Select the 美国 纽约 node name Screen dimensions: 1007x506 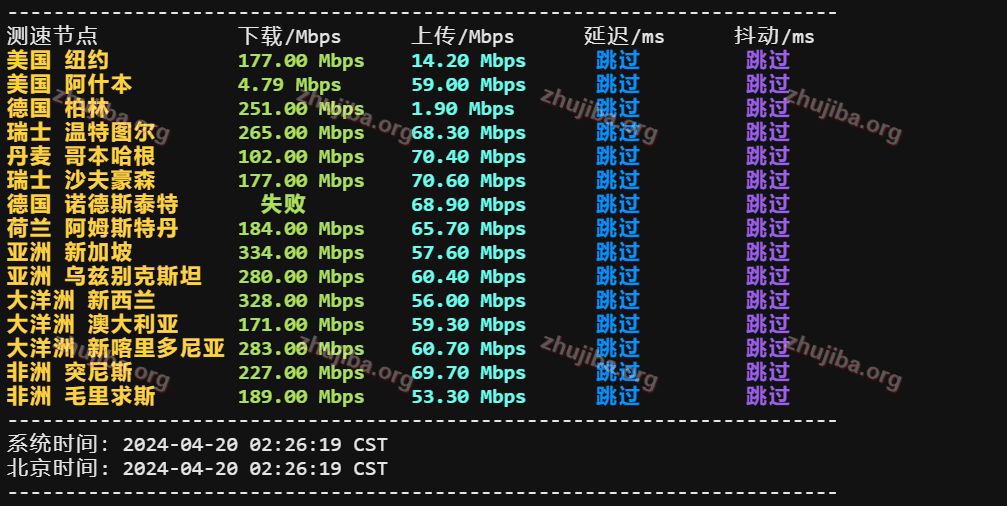tap(57, 60)
